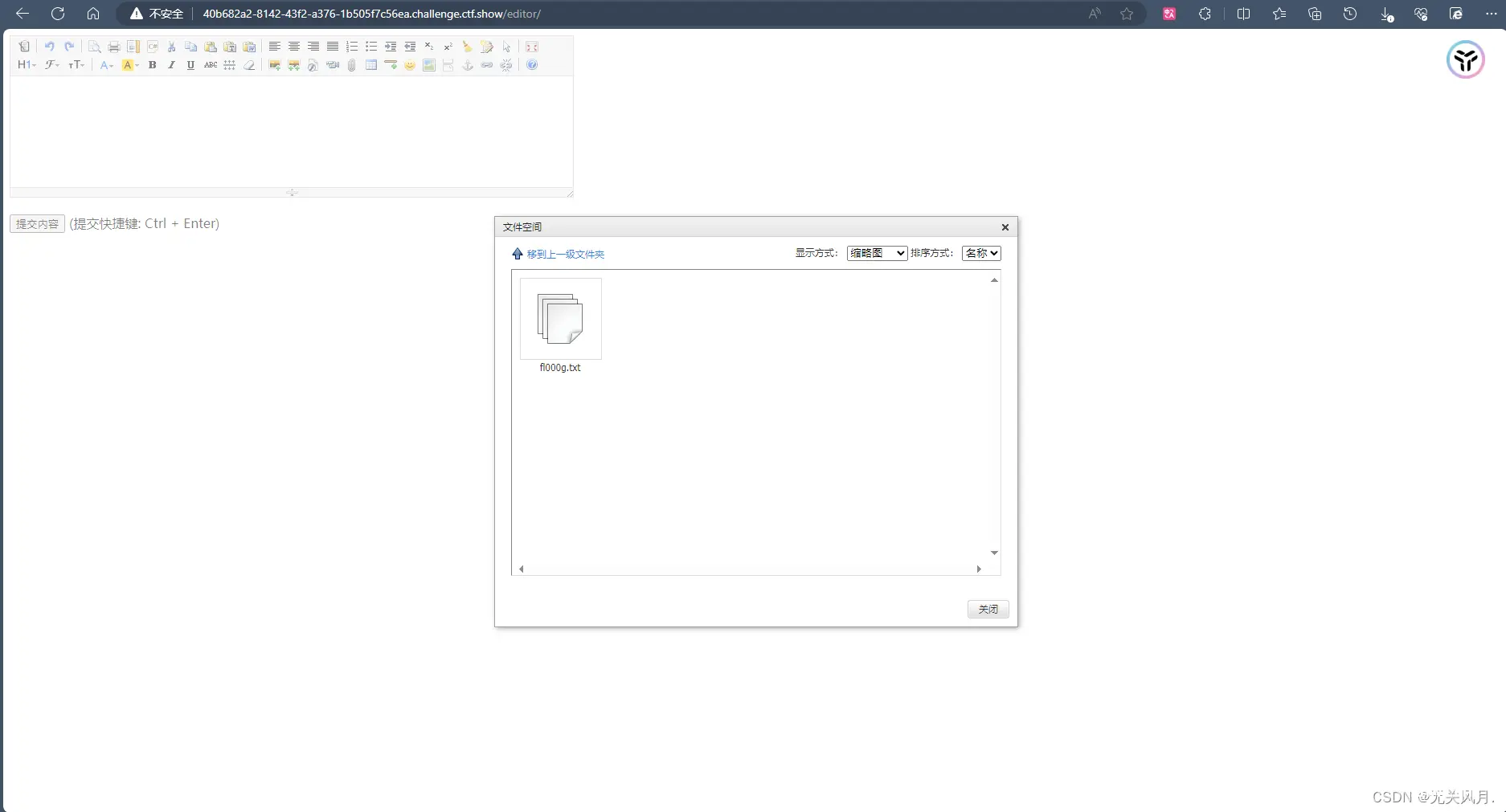Insert a numbered list
1506x812 pixels.
click(x=351, y=47)
